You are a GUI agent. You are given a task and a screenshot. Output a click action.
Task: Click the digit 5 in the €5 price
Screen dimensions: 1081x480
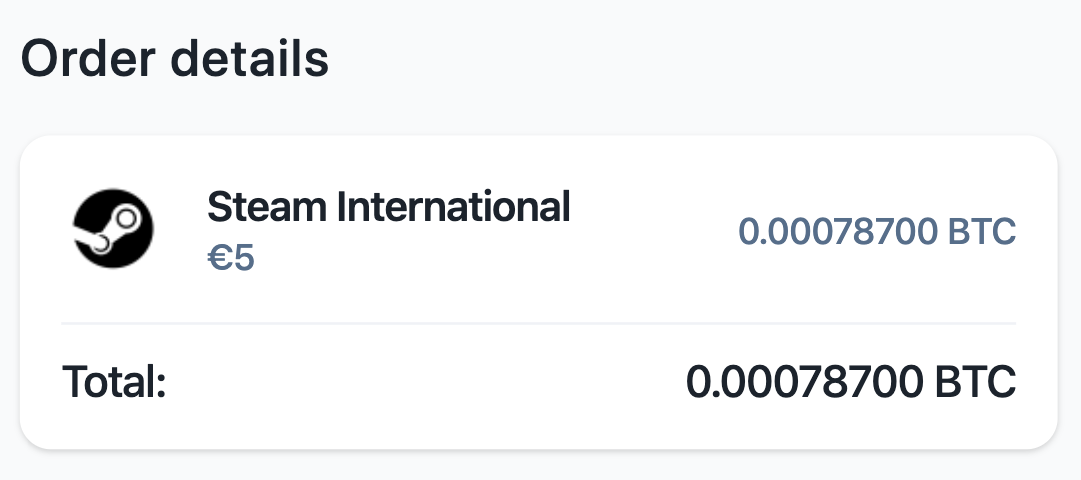pos(244,259)
